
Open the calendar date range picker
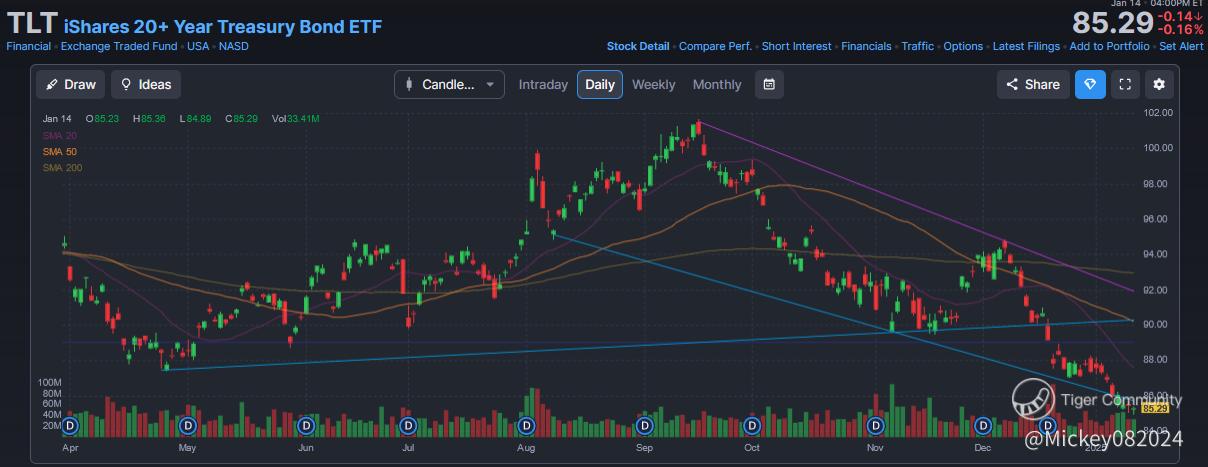768,85
